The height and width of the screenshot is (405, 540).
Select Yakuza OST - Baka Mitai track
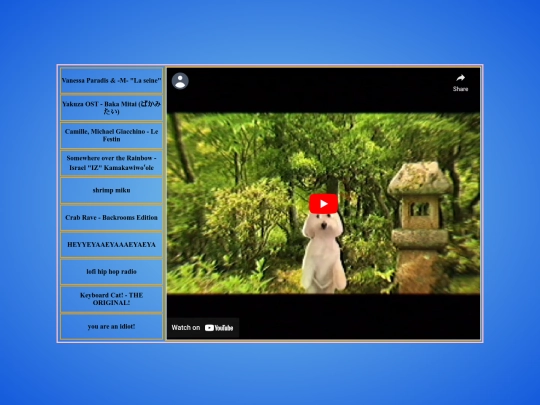click(x=112, y=108)
